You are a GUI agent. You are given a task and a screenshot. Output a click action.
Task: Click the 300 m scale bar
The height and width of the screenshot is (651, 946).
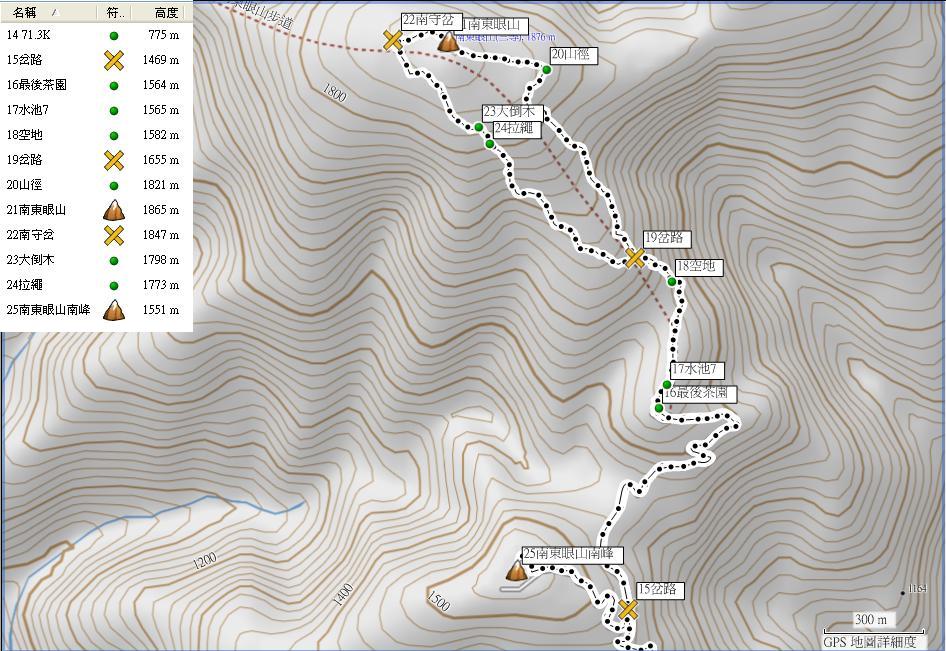871,622
